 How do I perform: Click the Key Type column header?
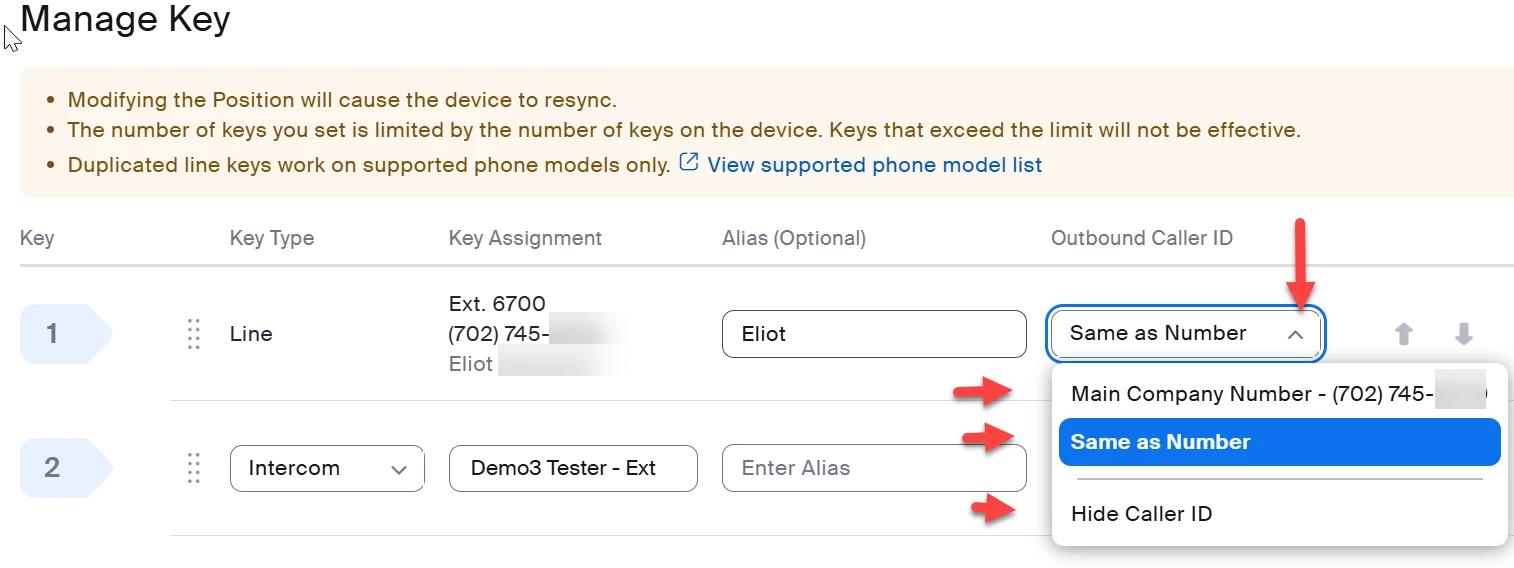(272, 238)
